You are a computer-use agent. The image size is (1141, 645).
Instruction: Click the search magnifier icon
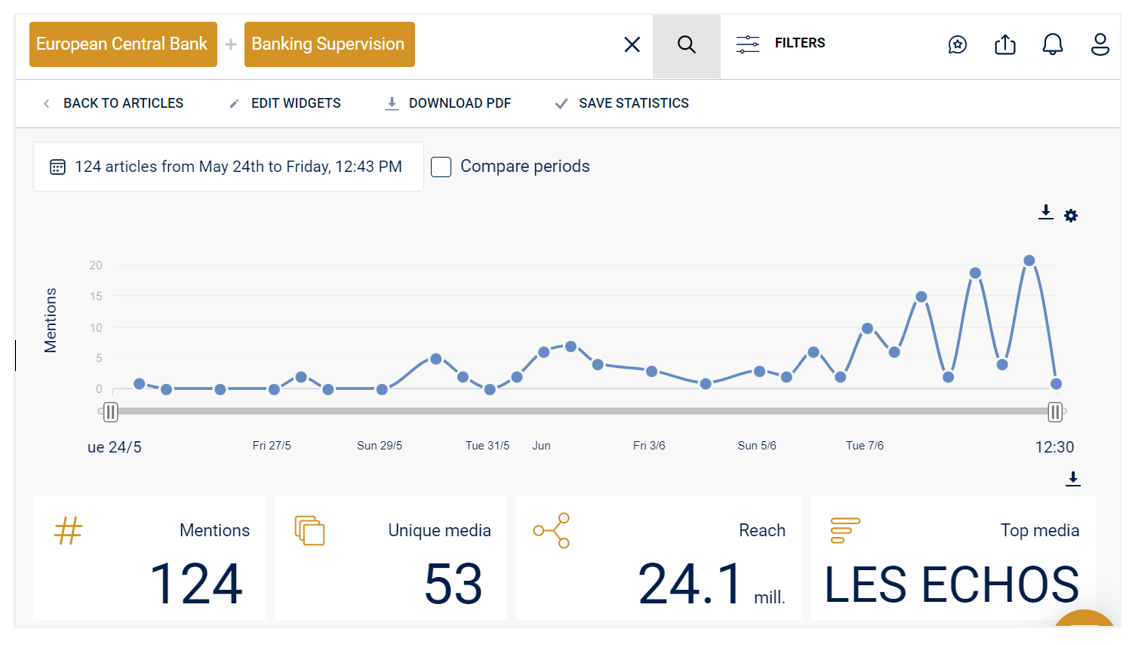pyautogui.click(x=686, y=45)
